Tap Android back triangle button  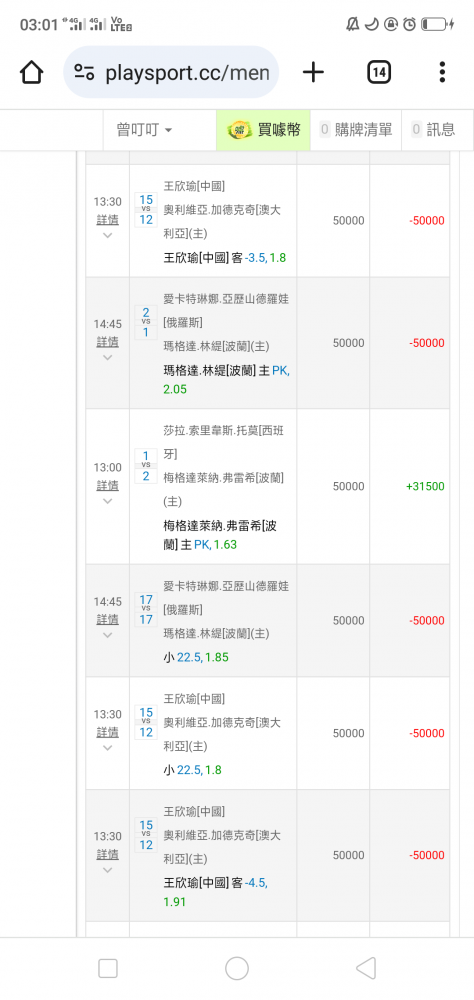[x=366, y=969]
